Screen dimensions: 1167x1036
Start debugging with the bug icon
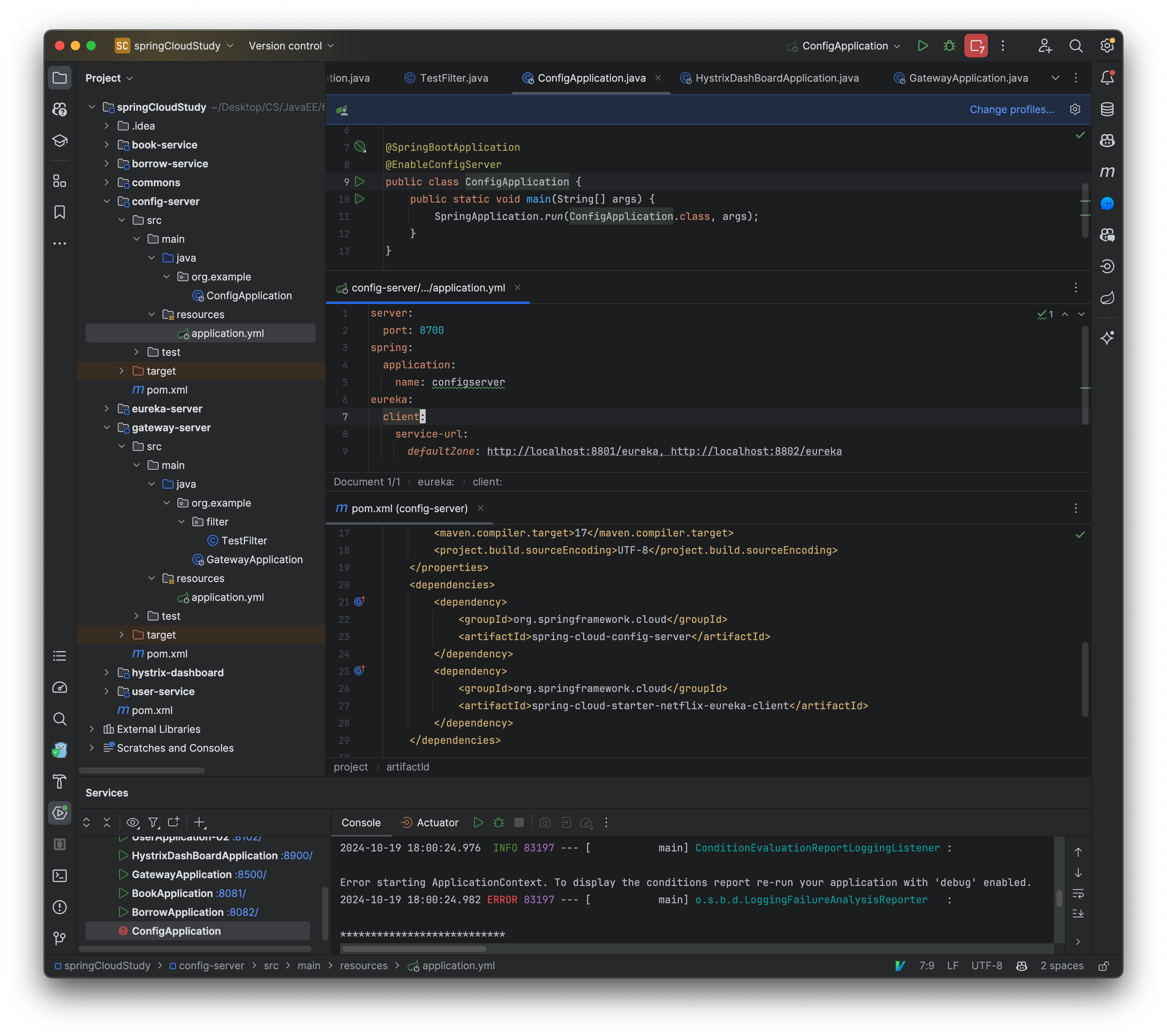tap(949, 46)
